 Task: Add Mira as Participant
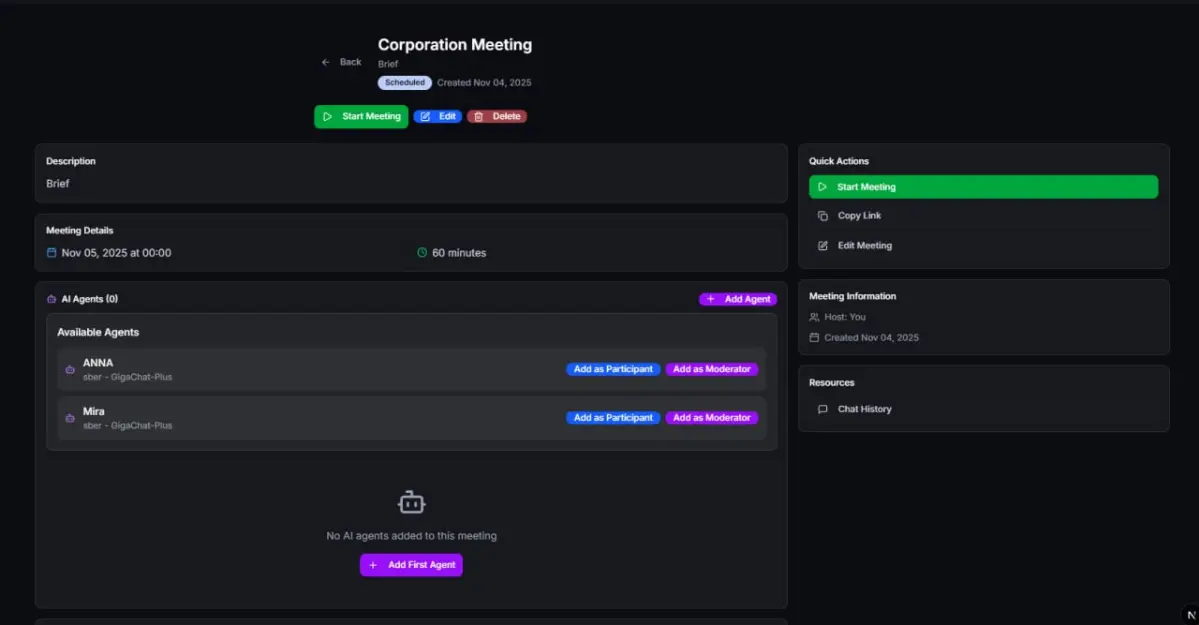613,418
